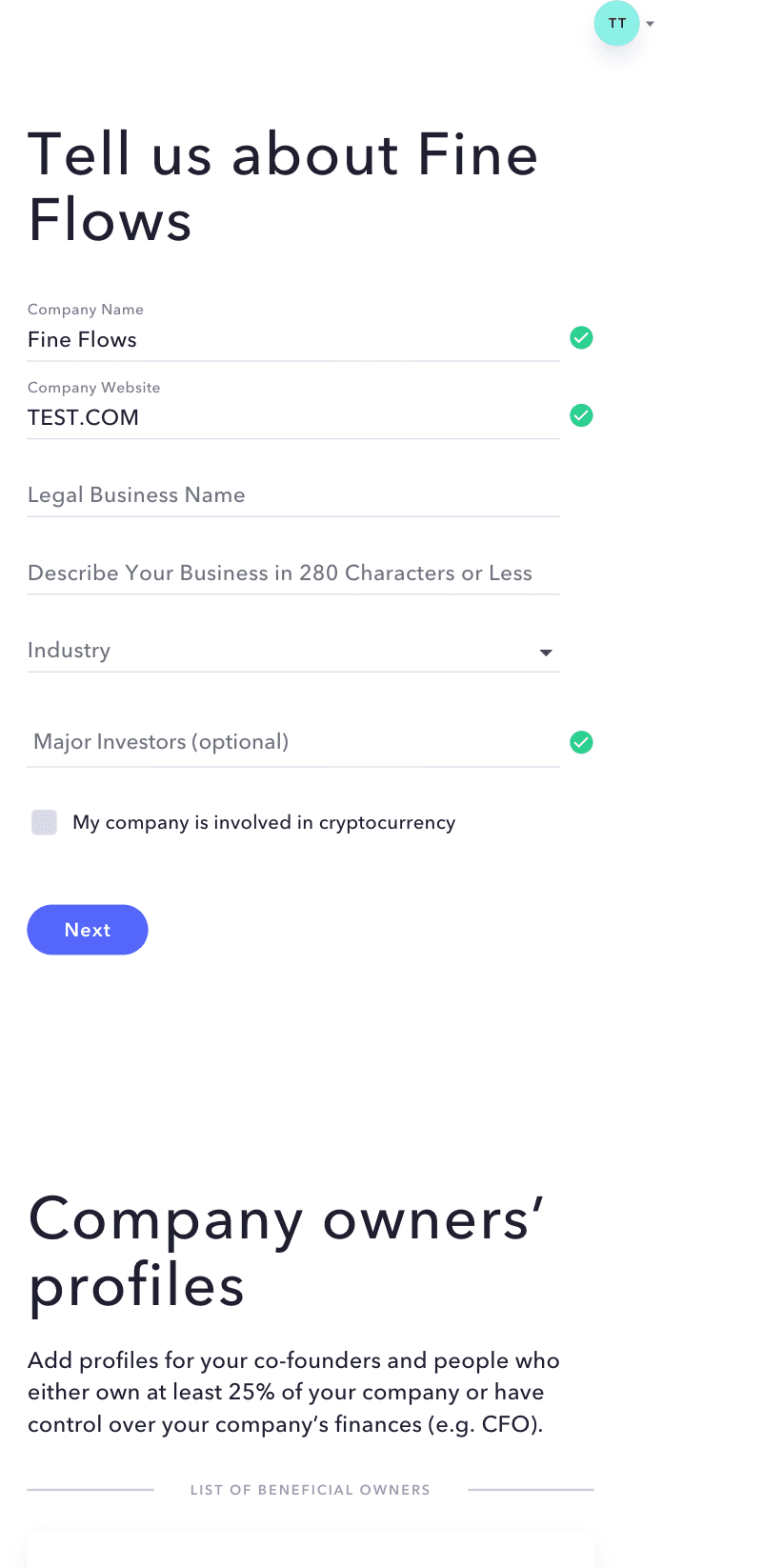Expand the Industry dropdown arrow

pyautogui.click(x=546, y=653)
